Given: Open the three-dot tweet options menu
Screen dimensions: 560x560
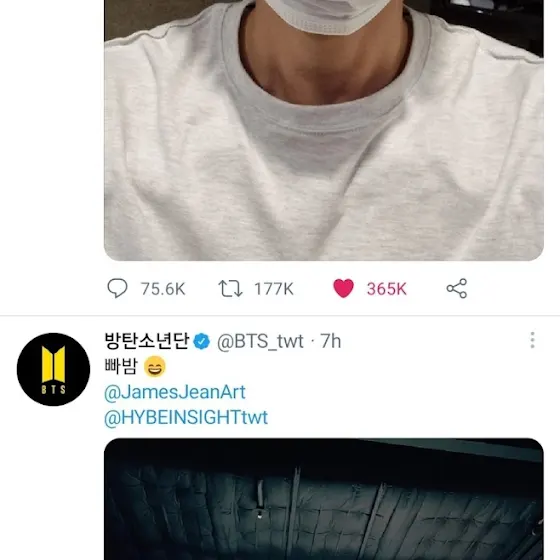Looking at the screenshot, I should (x=532, y=340).
